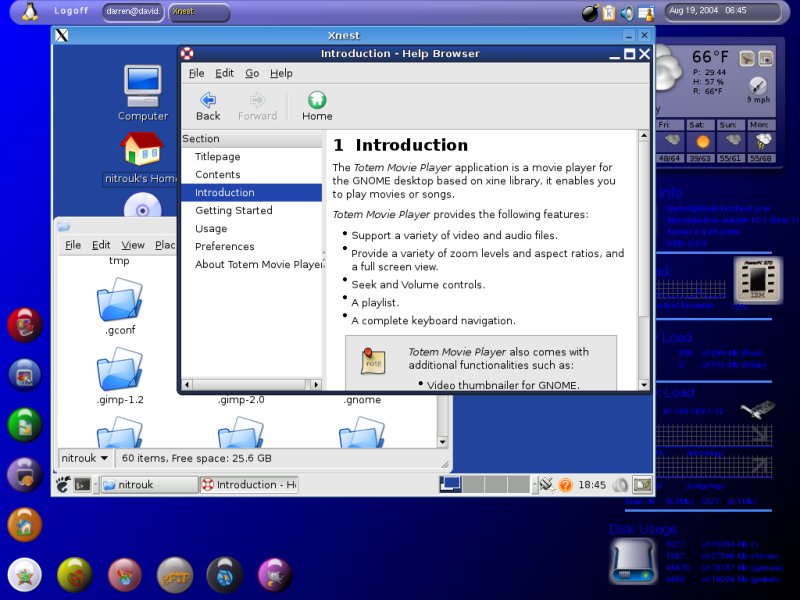Click the 18:45 clock on GNOME panel

pos(592,485)
